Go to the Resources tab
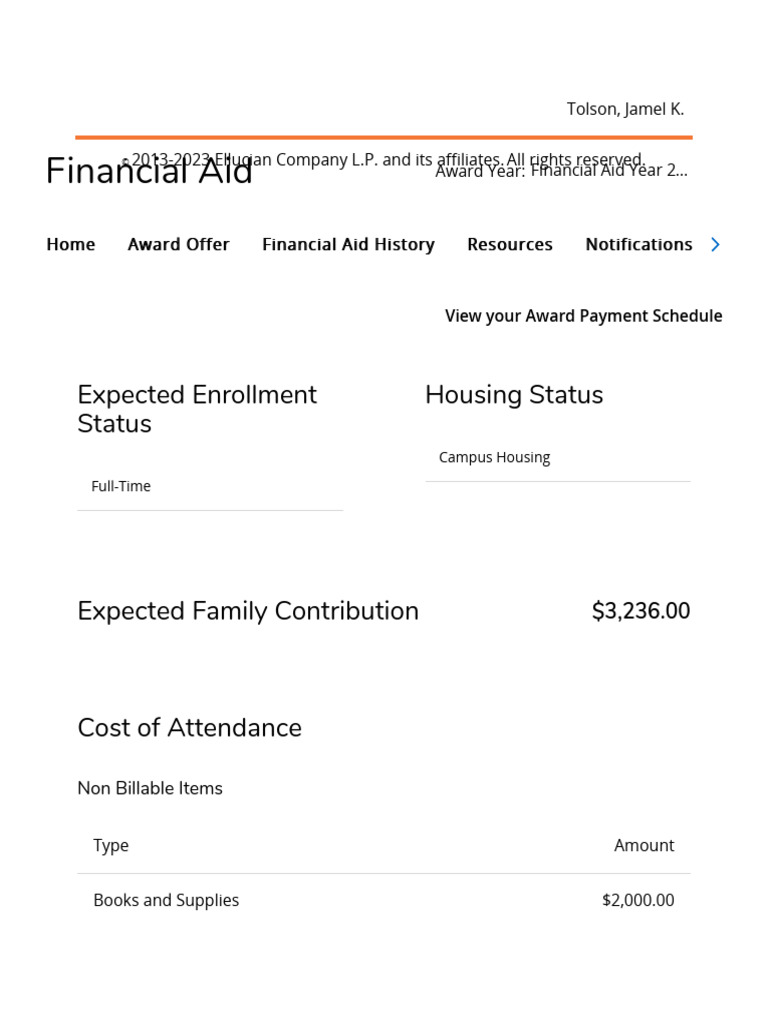The height and width of the screenshot is (1024, 768). click(510, 244)
